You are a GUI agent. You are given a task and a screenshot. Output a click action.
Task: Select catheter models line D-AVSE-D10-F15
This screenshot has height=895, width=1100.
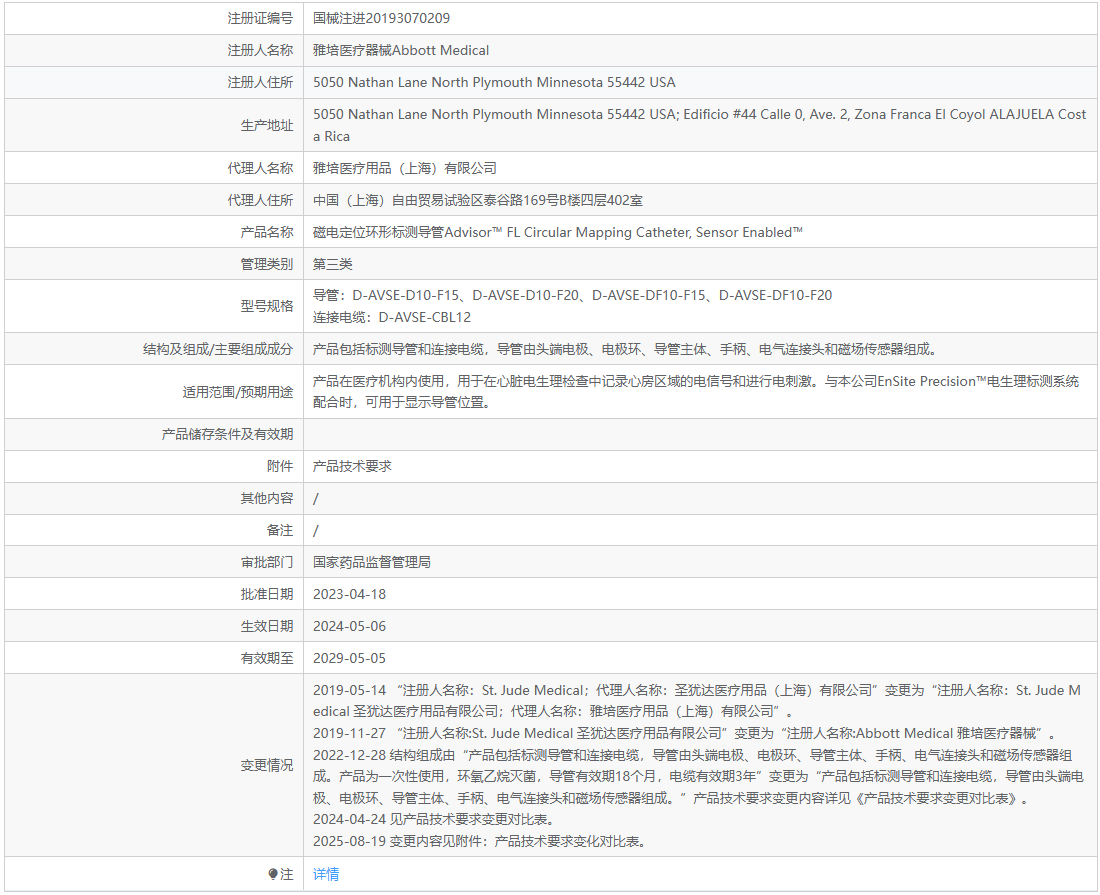pyautogui.click(x=572, y=295)
